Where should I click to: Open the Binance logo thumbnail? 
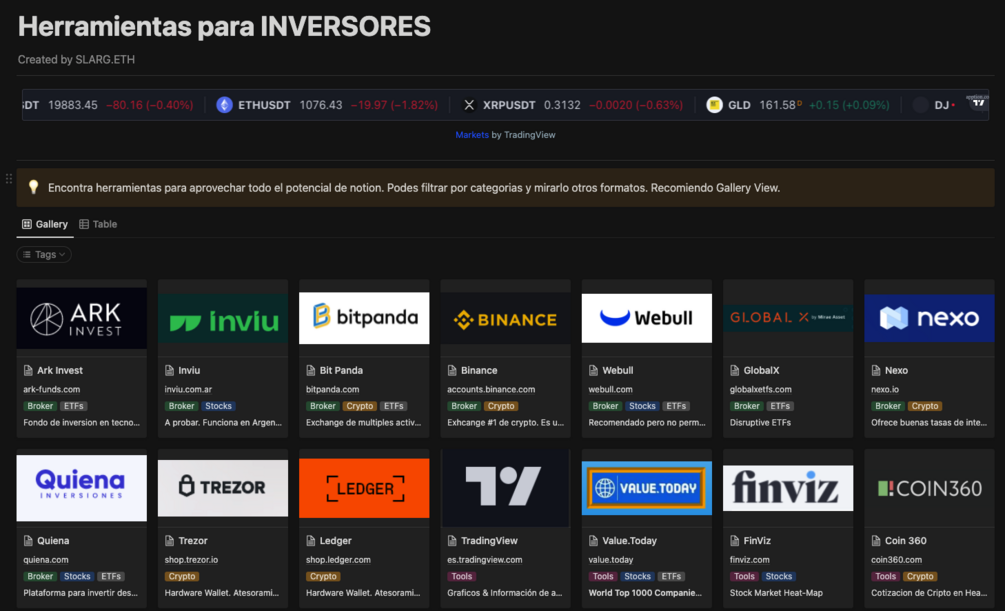coord(505,319)
